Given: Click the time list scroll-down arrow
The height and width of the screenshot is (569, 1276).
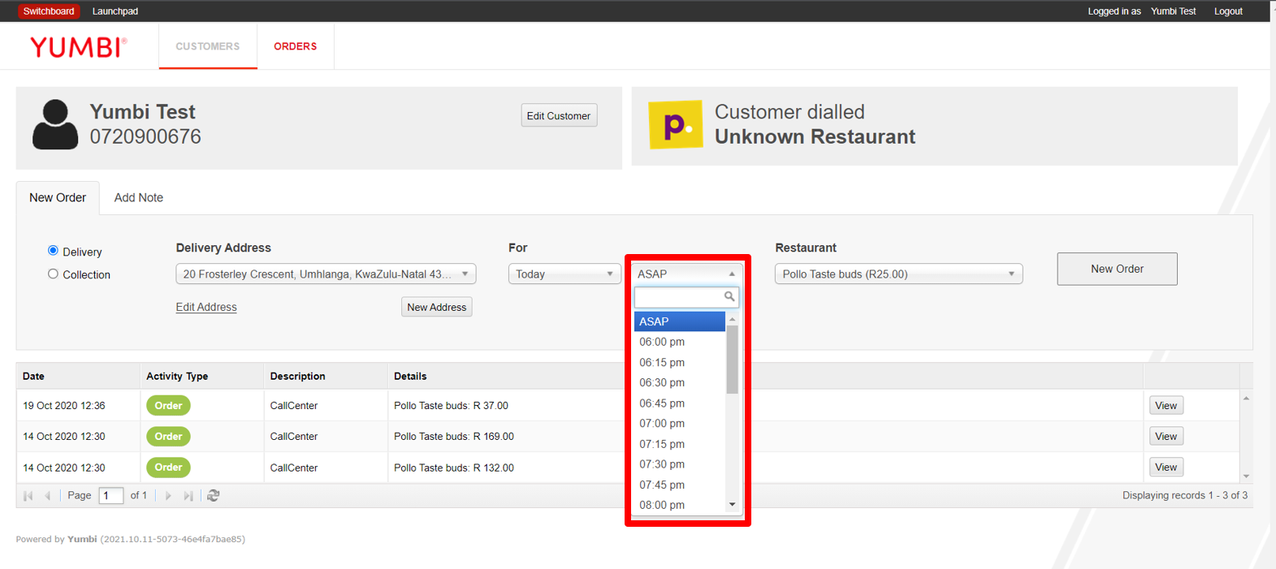Looking at the screenshot, I should (732, 505).
